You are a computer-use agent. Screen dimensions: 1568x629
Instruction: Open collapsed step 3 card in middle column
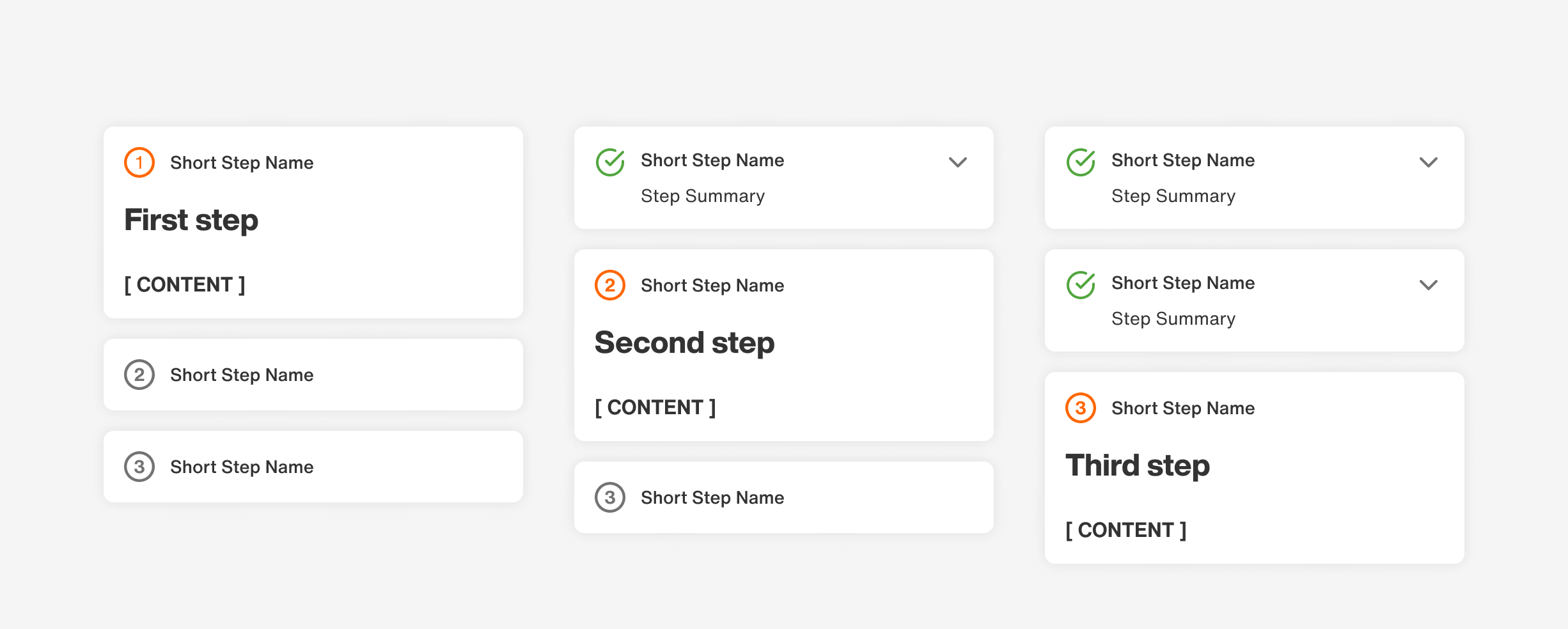pos(784,497)
